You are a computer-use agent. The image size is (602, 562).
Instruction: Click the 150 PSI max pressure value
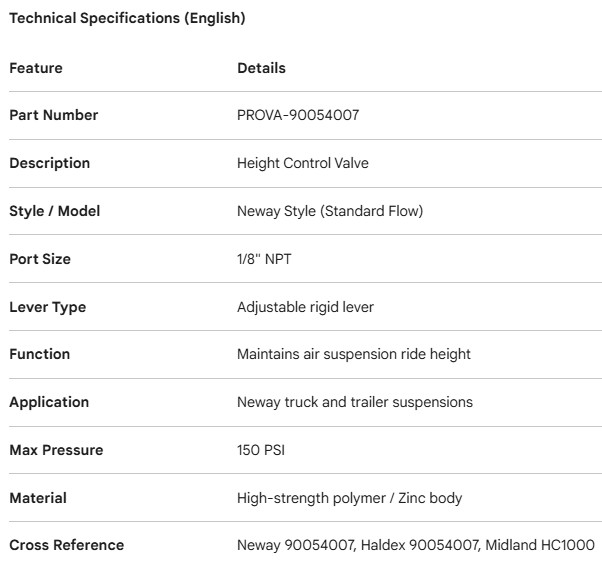[259, 450]
